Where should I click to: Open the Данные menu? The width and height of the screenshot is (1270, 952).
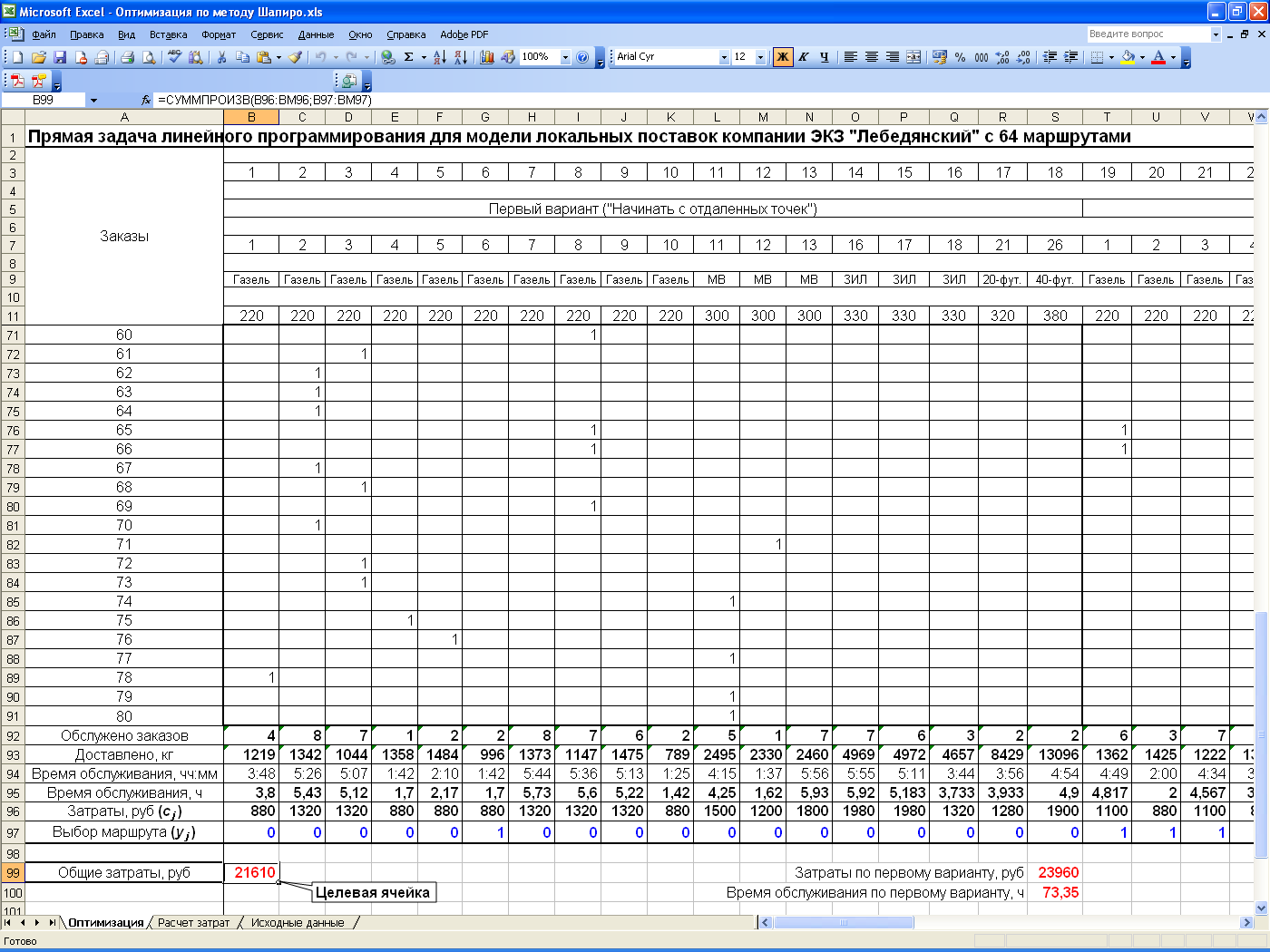click(x=316, y=34)
